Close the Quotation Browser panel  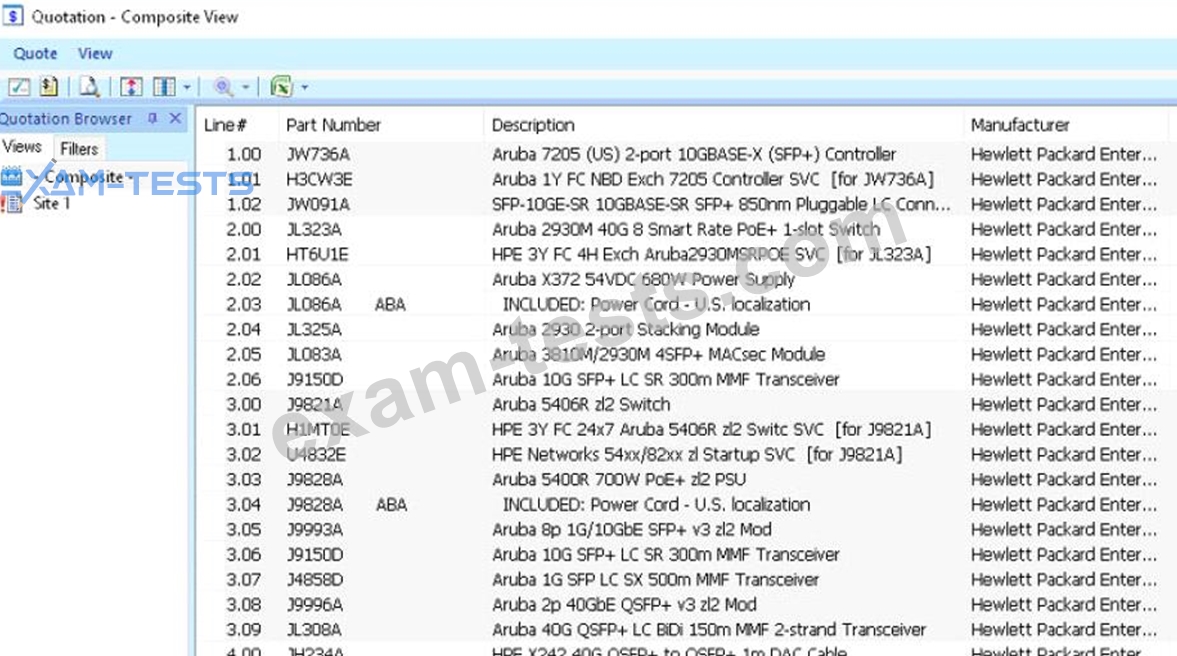[x=175, y=118]
